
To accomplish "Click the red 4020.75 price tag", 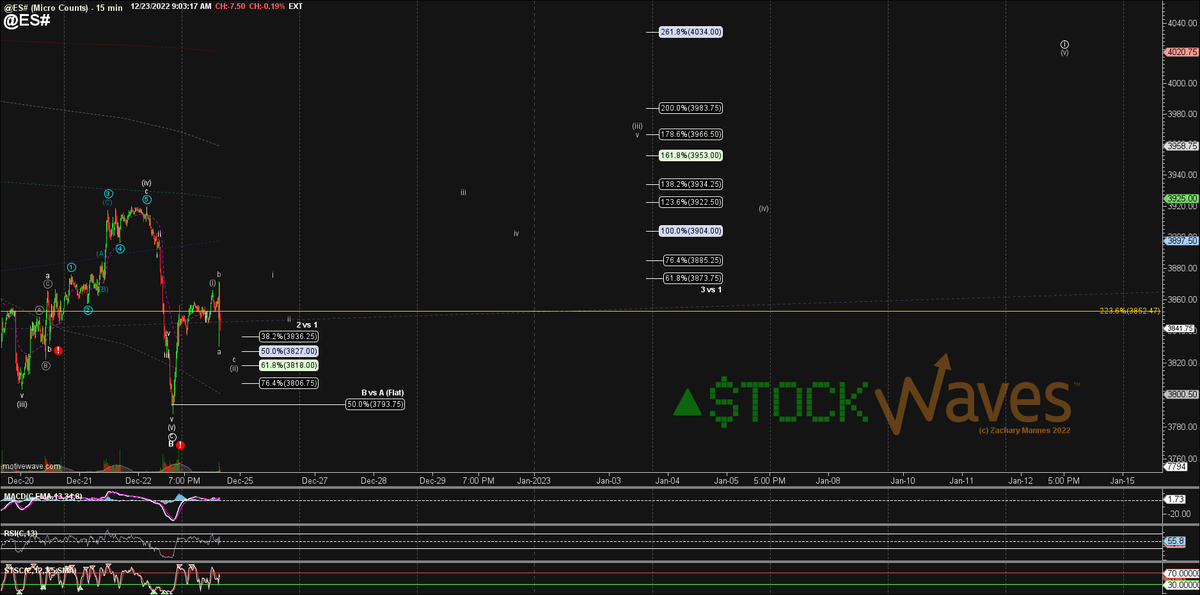I will pyautogui.click(x=1181, y=53).
